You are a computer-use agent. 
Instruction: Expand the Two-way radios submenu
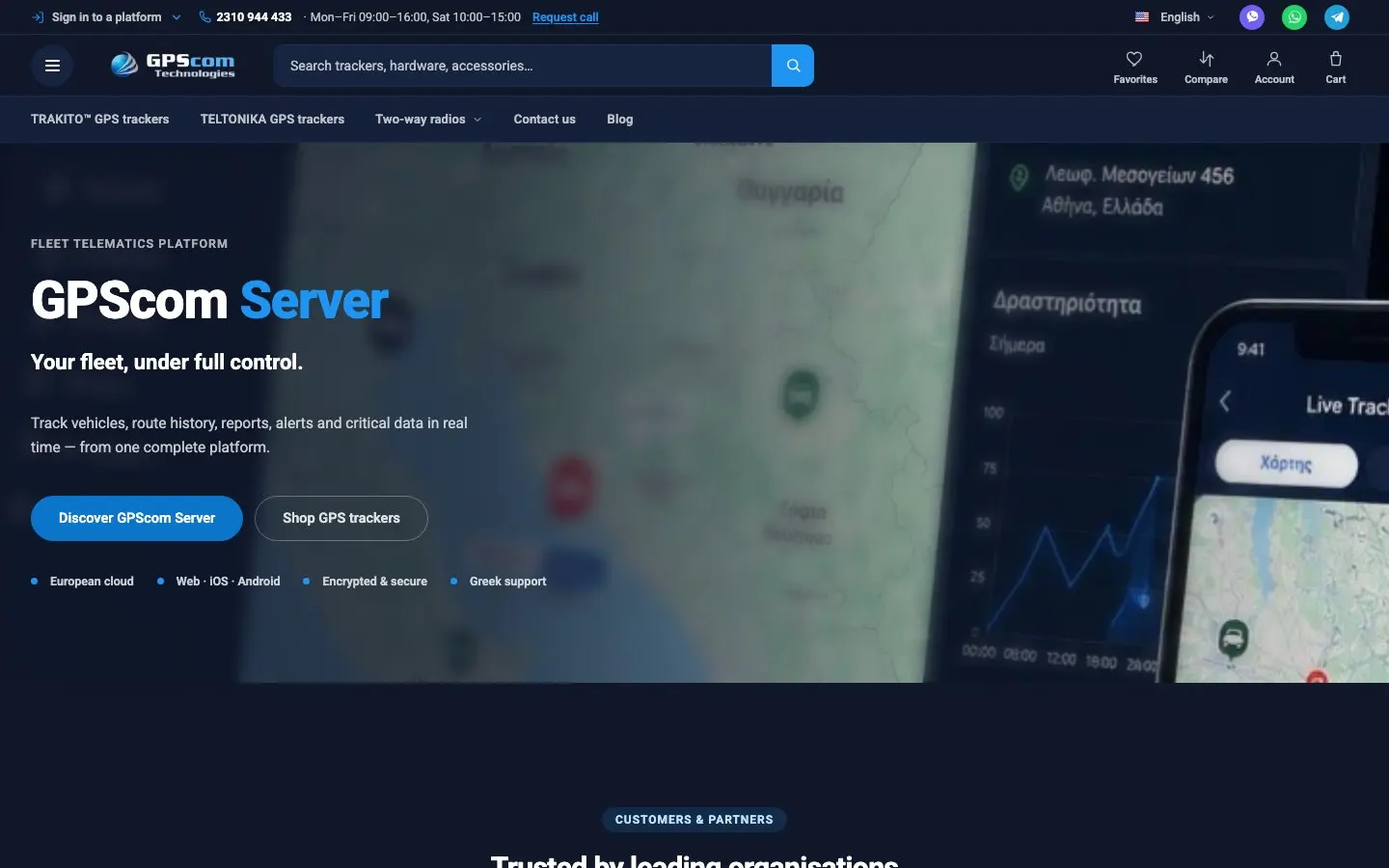pos(428,120)
